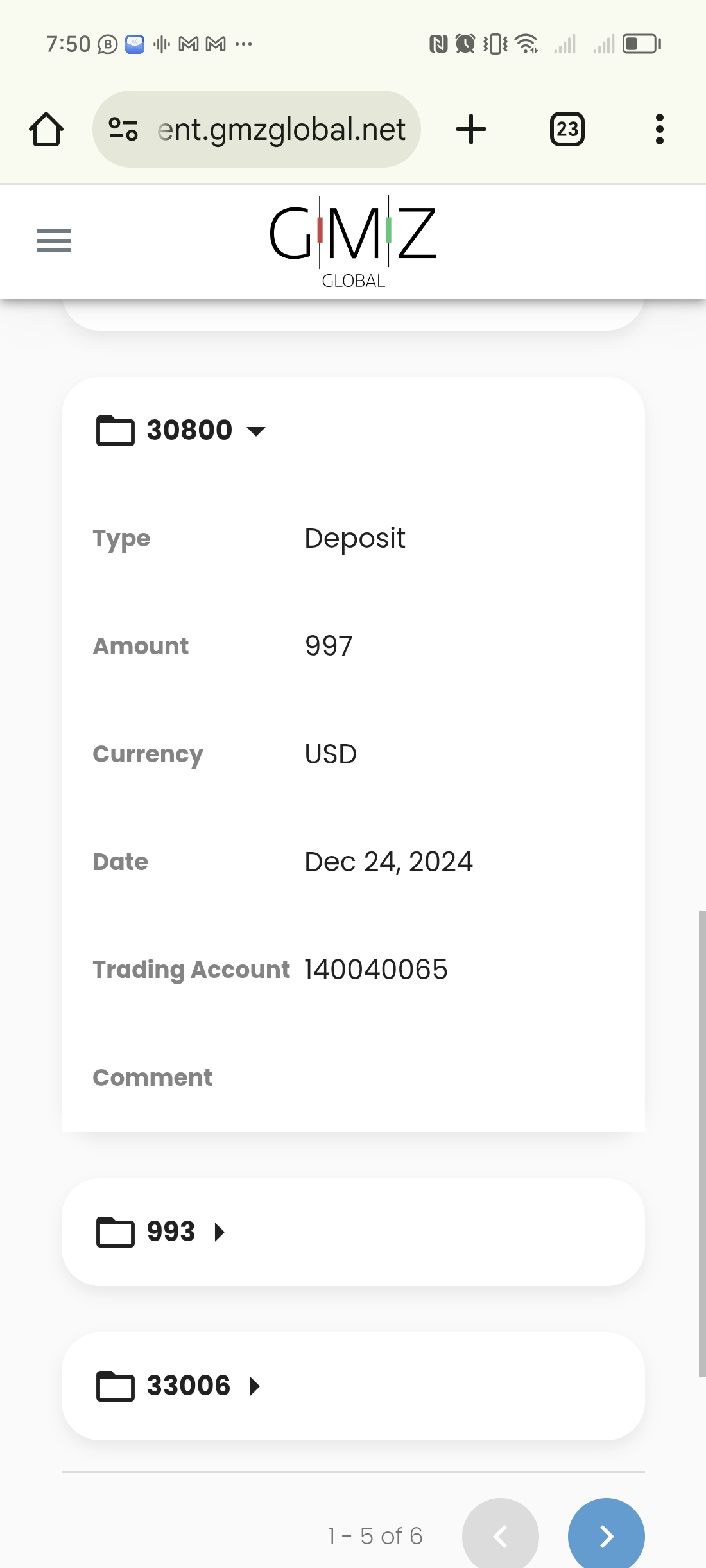
Task: Tap the Wi-Fi status icon
Action: pyautogui.click(x=527, y=44)
